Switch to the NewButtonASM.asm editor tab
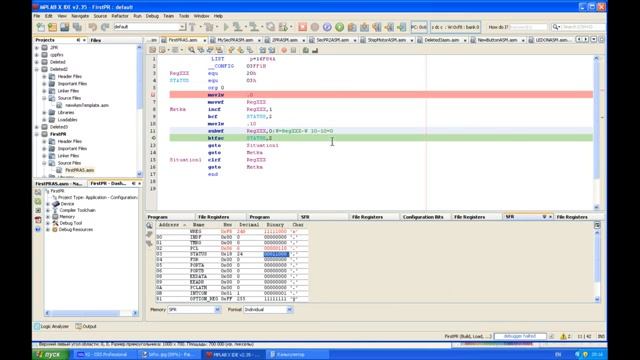Image resolution: width=640 pixels, height=360 pixels. (x=497, y=40)
